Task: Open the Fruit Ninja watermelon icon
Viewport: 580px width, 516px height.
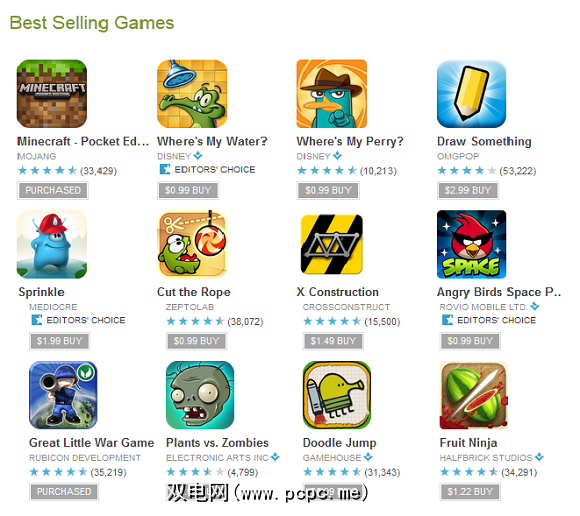Action: 474,395
